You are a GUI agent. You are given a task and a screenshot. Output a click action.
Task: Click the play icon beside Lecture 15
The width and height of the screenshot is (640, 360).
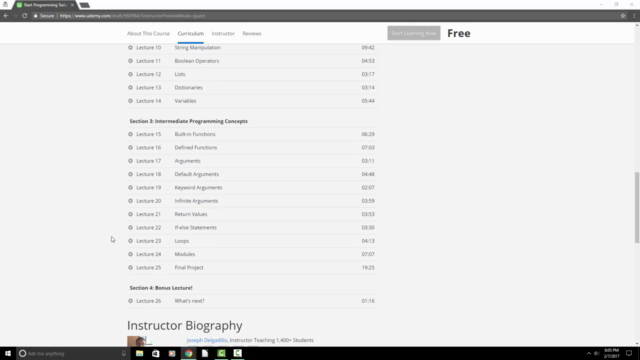click(x=130, y=134)
